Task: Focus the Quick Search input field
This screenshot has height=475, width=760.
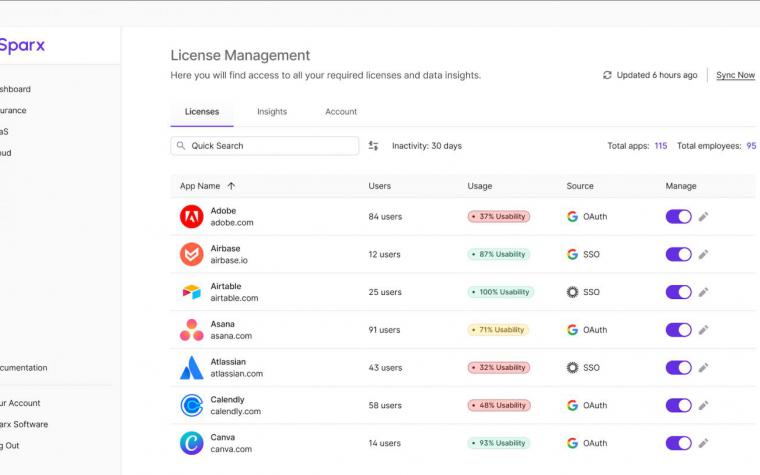Action: pos(265,146)
